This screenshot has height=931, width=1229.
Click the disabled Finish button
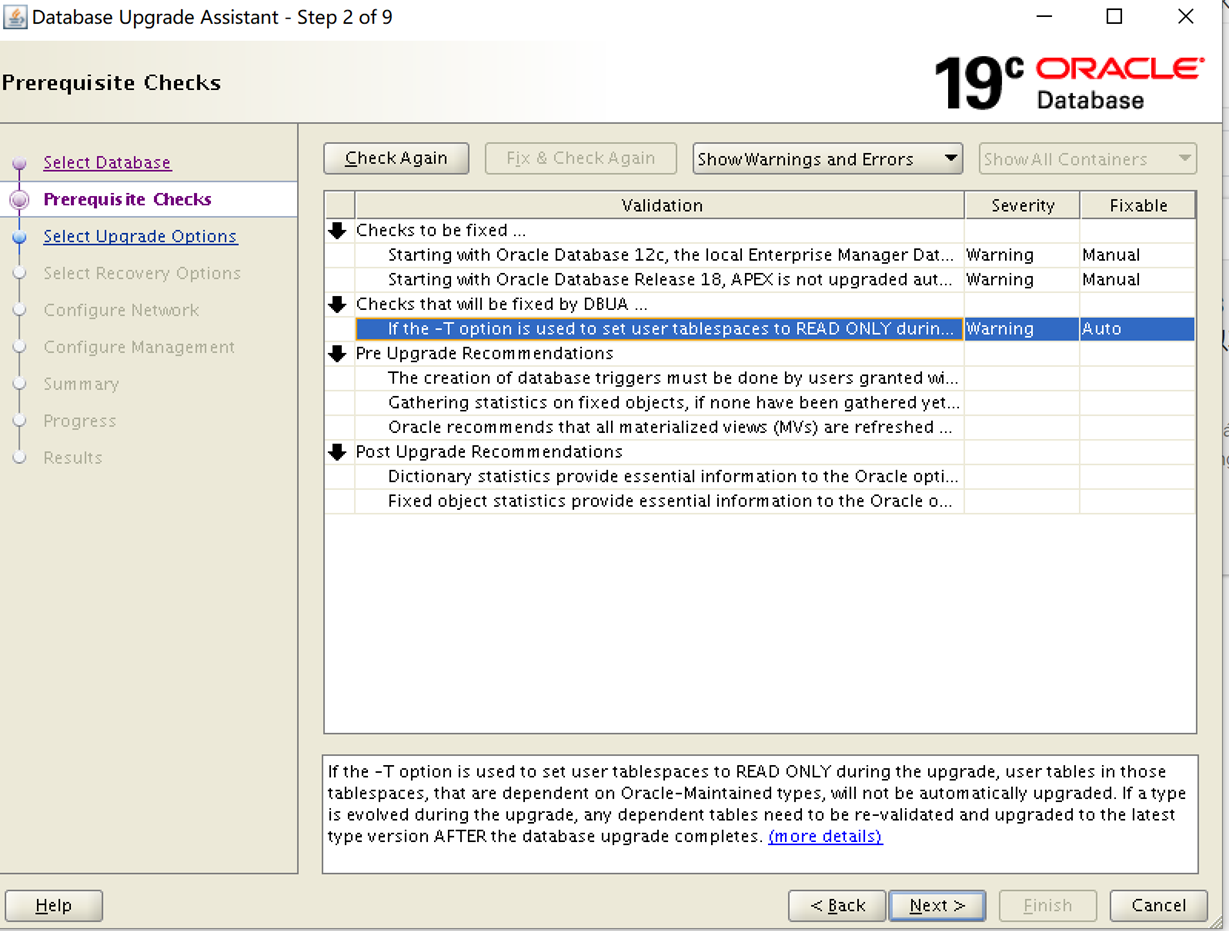pyautogui.click(x=1048, y=905)
